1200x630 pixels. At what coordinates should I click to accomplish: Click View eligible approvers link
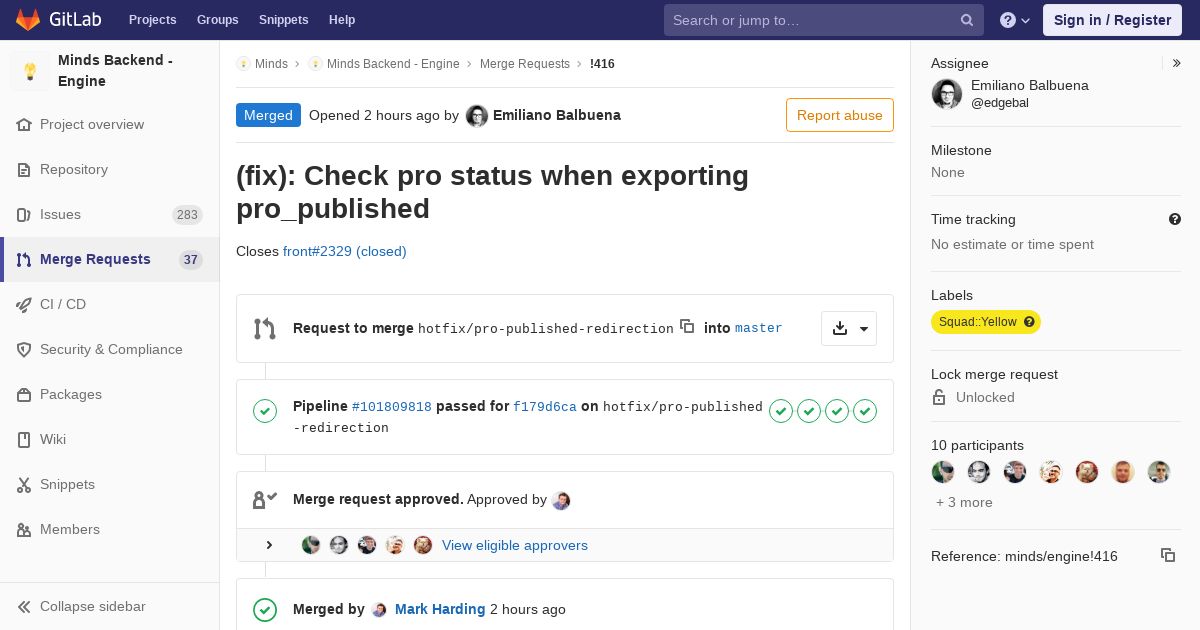(x=515, y=546)
